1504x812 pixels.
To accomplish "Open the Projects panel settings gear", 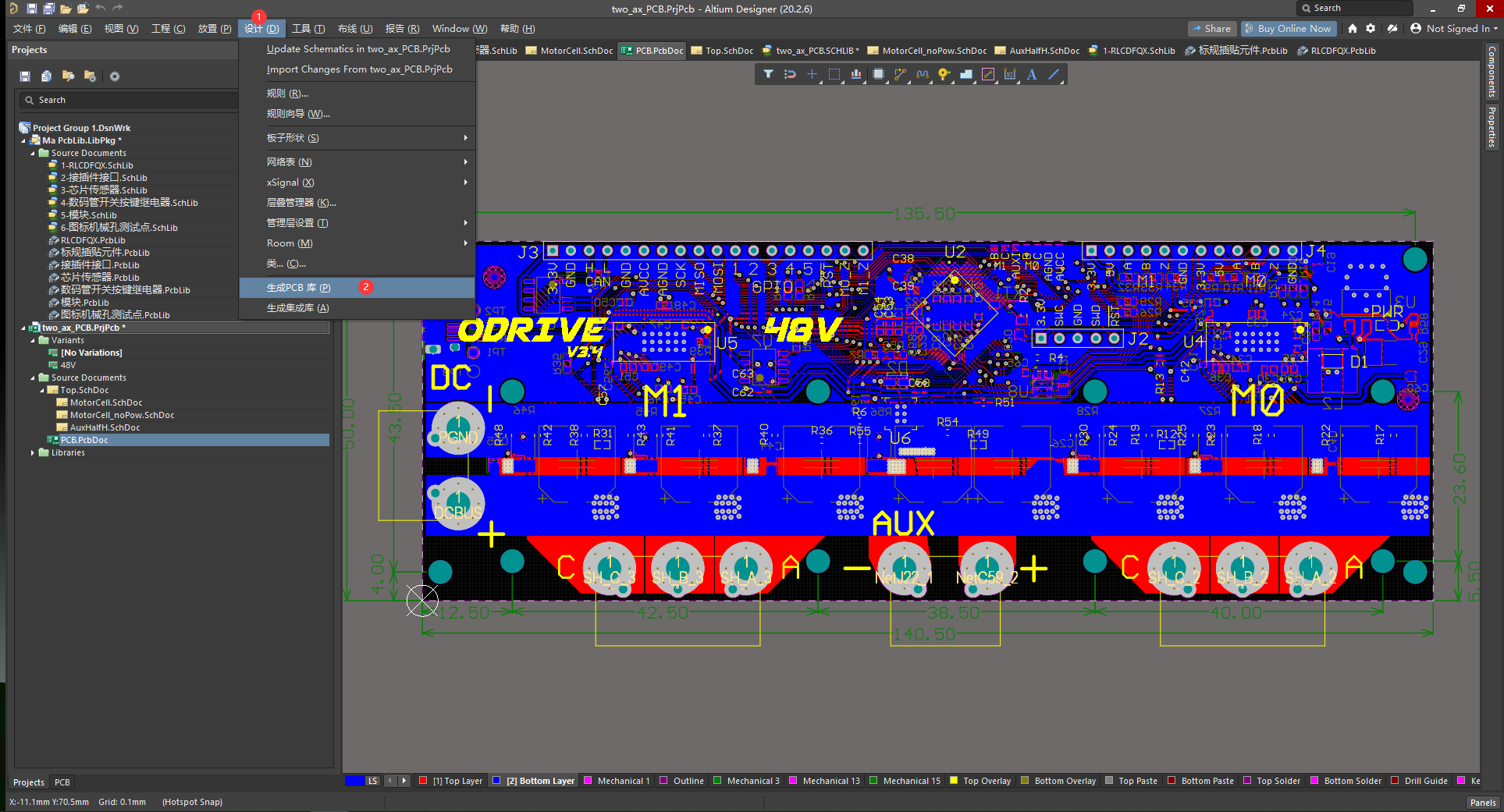I will pyautogui.click(x=115, y=76).
